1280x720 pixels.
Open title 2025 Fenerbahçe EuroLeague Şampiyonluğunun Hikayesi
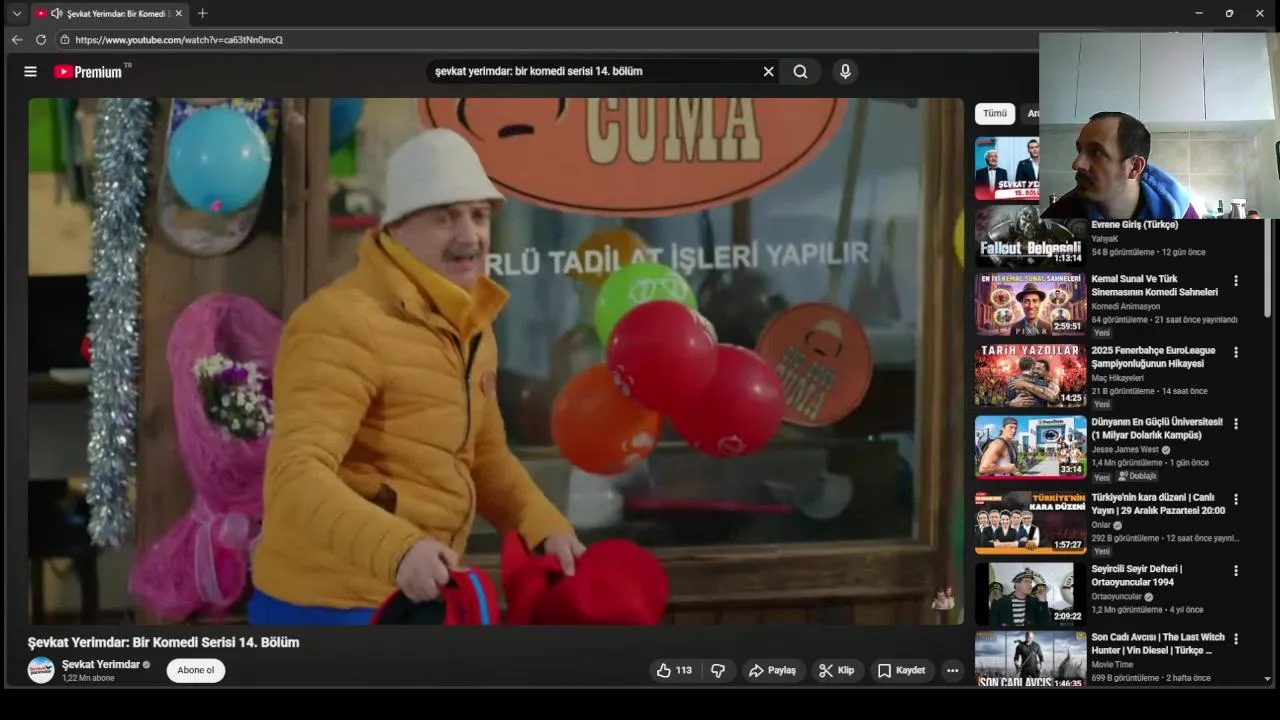1153,357
